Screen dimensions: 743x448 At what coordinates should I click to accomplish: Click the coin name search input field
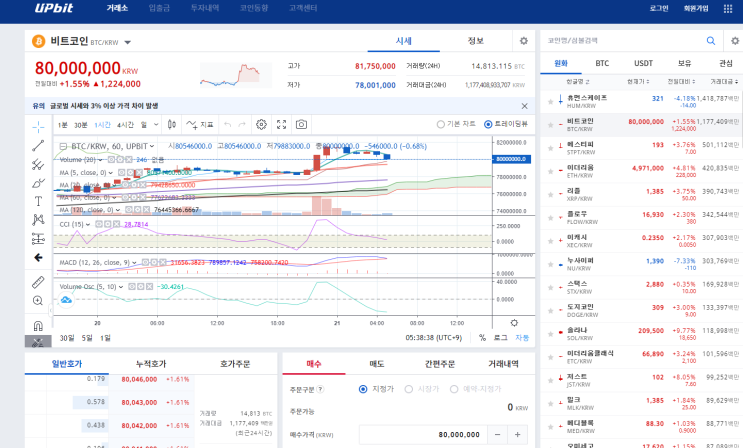click(x=623, y=41)
